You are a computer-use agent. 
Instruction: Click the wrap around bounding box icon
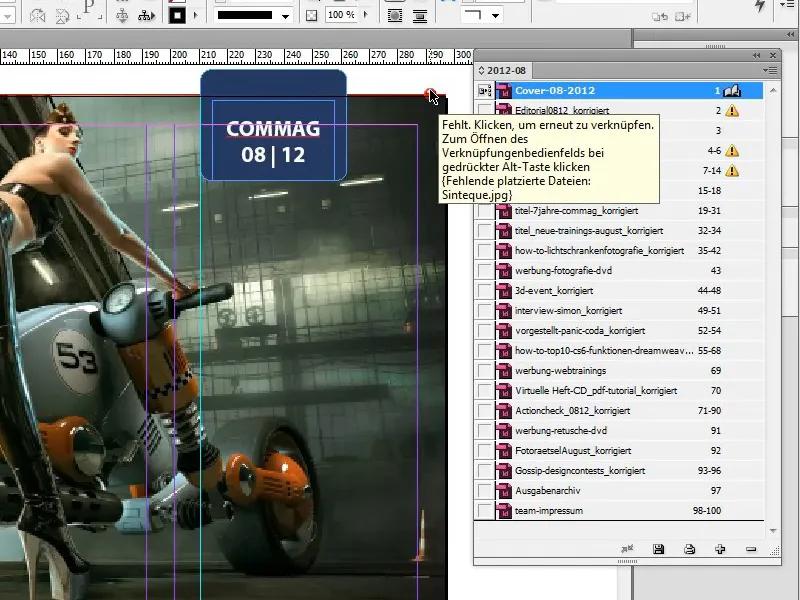[x=394, y=16]
